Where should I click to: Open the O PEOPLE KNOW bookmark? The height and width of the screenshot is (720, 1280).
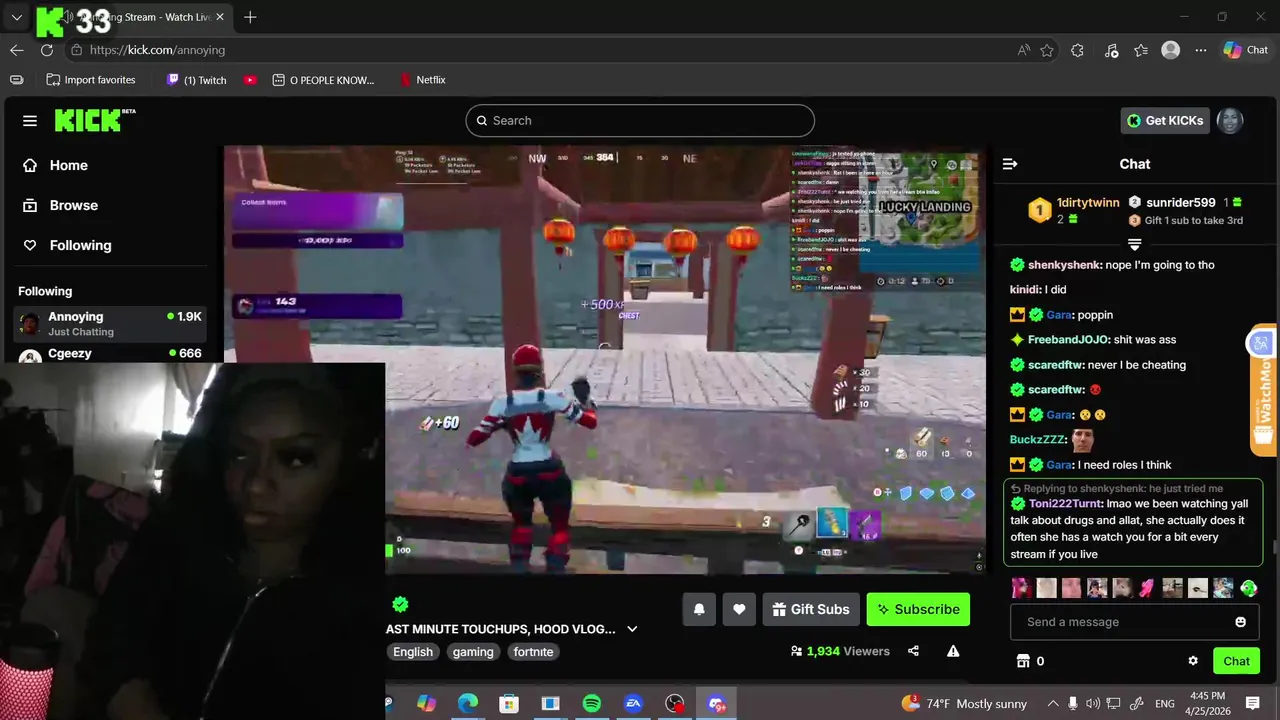point(323,80)
